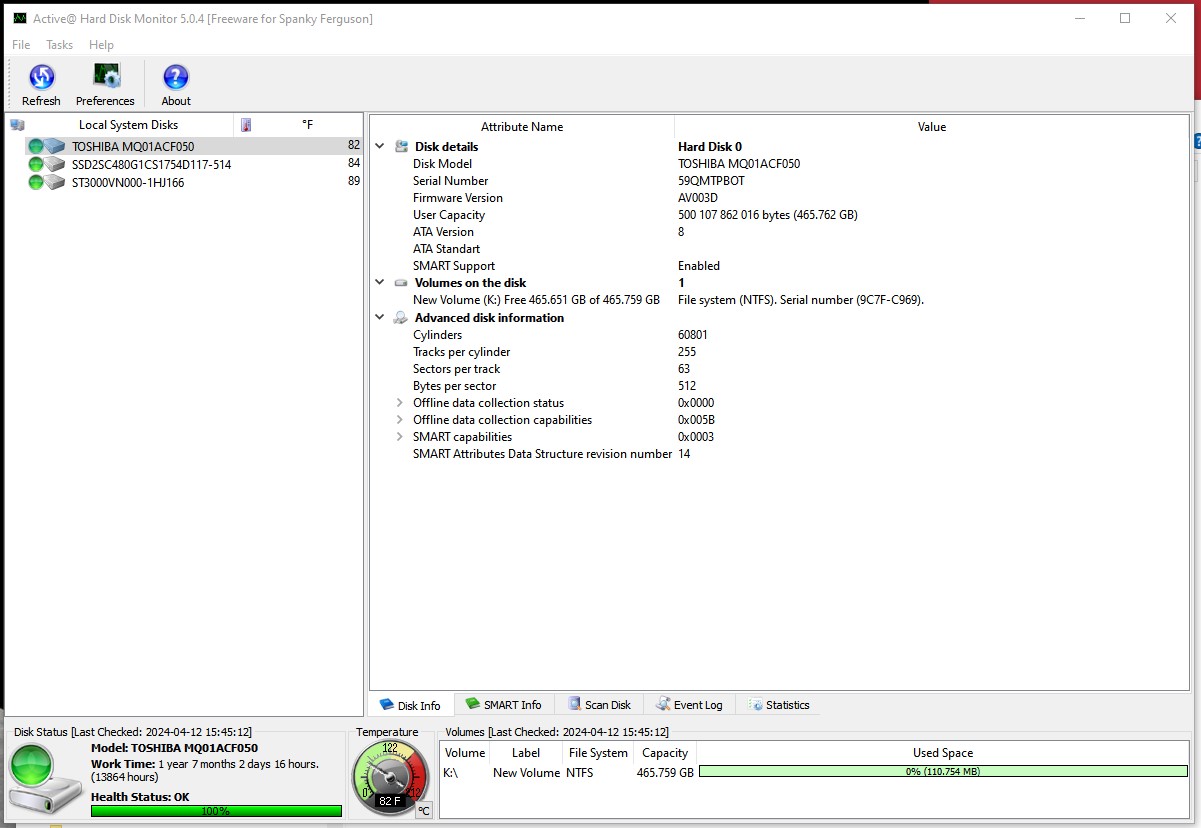
Task: Switch to the Event Log tab
Action: (690, 704)
